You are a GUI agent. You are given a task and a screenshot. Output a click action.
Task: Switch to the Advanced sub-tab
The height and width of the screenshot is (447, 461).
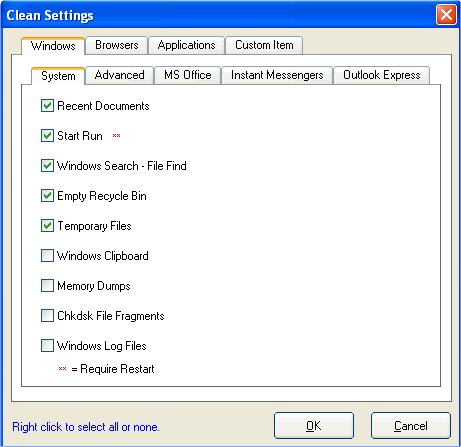click(x=119, y=75)
